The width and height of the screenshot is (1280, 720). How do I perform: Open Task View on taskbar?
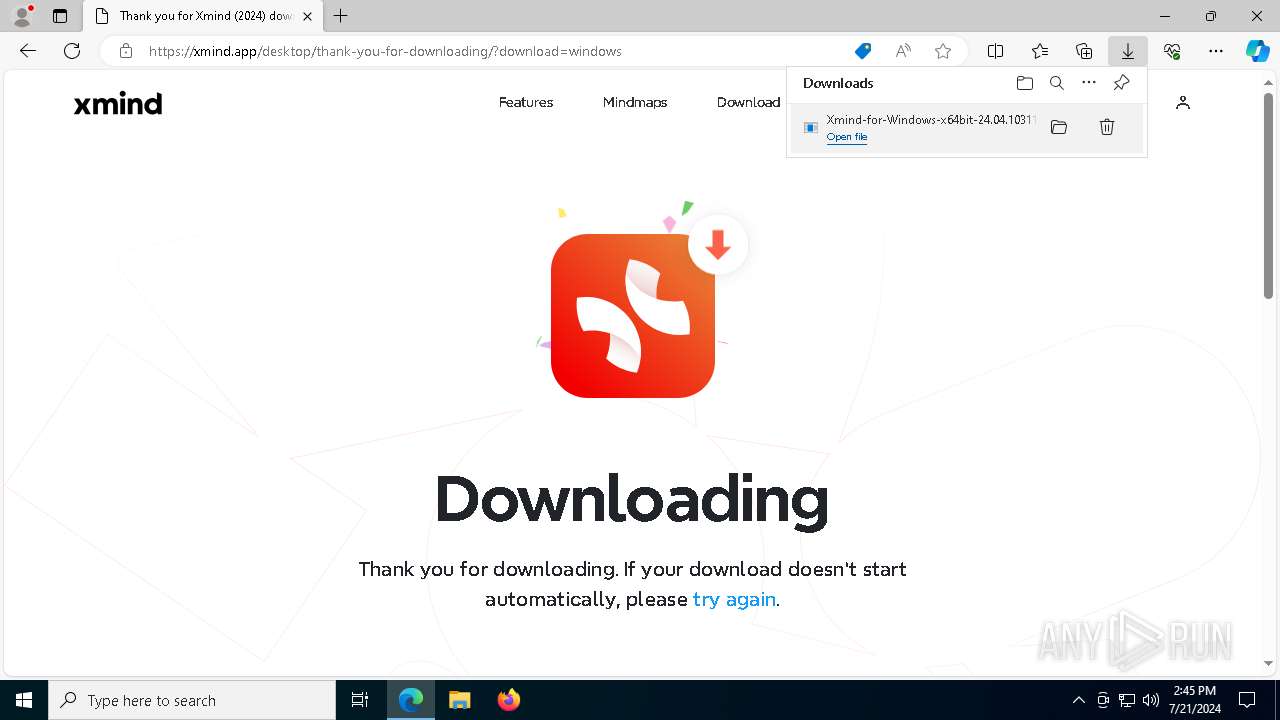pos(360,700)
